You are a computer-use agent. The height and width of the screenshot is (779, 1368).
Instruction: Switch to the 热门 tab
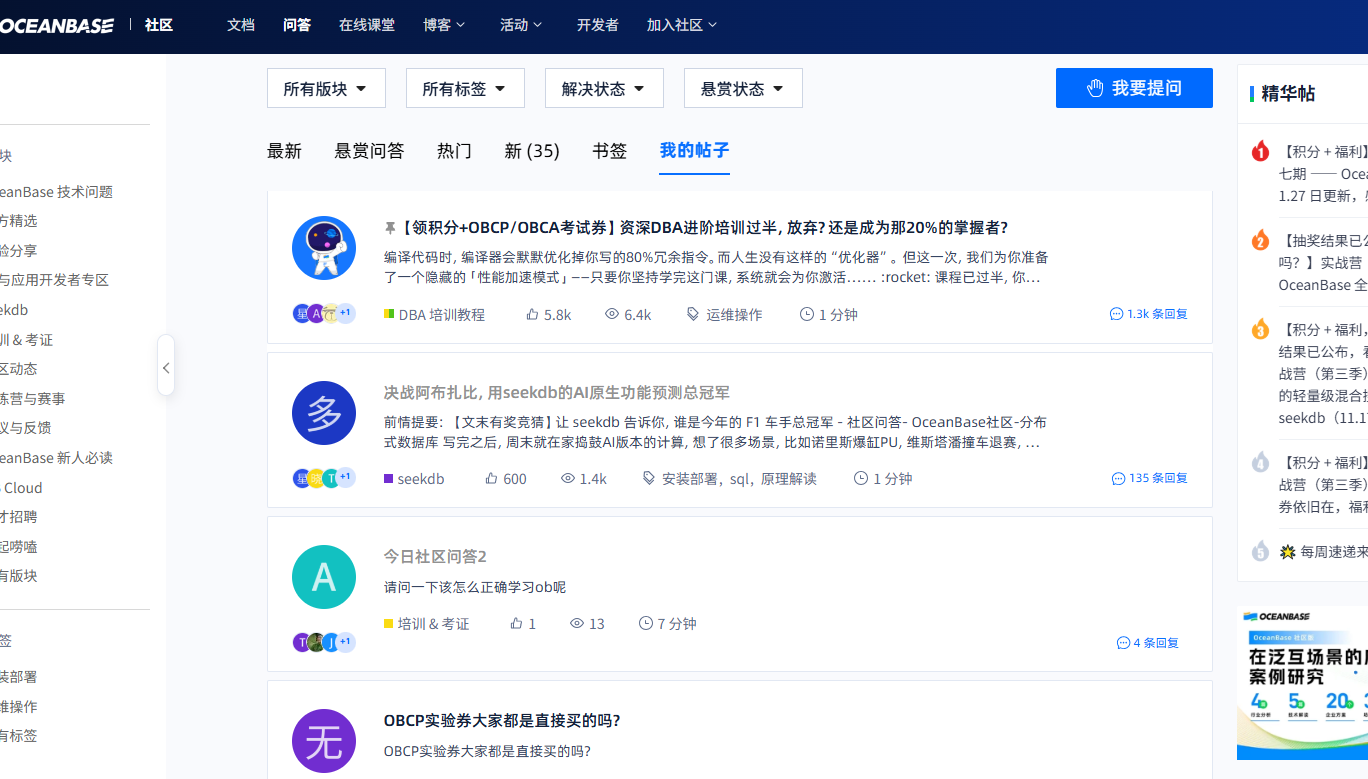454,151
